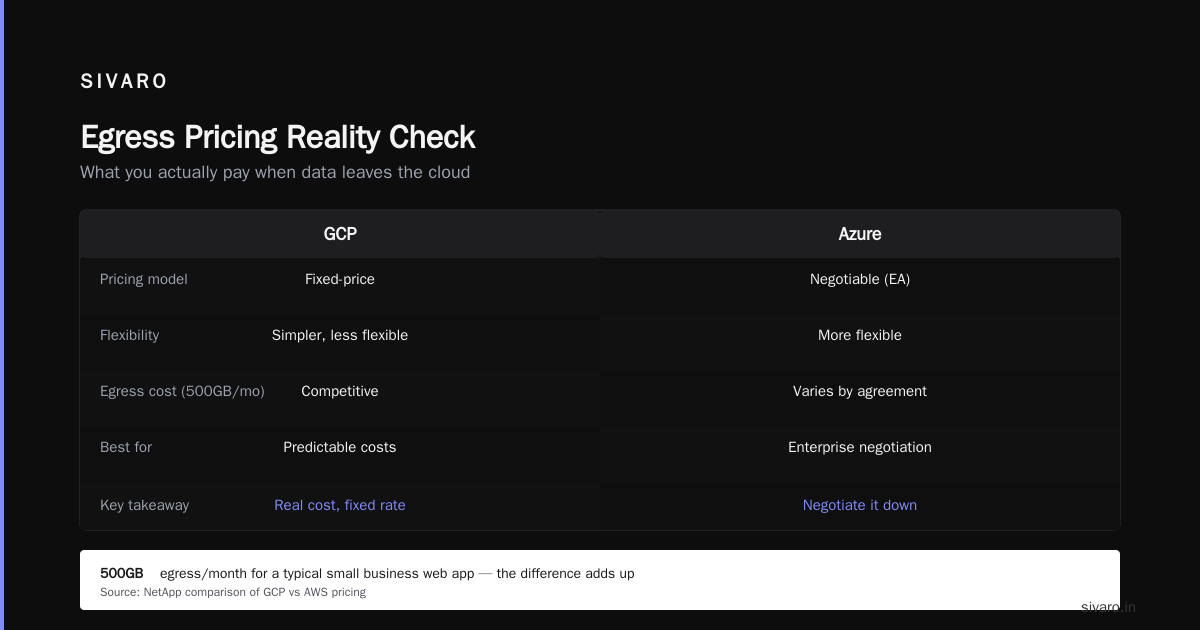Click the Egress cost (500GB/mo) label

click(x=182, y=391)
